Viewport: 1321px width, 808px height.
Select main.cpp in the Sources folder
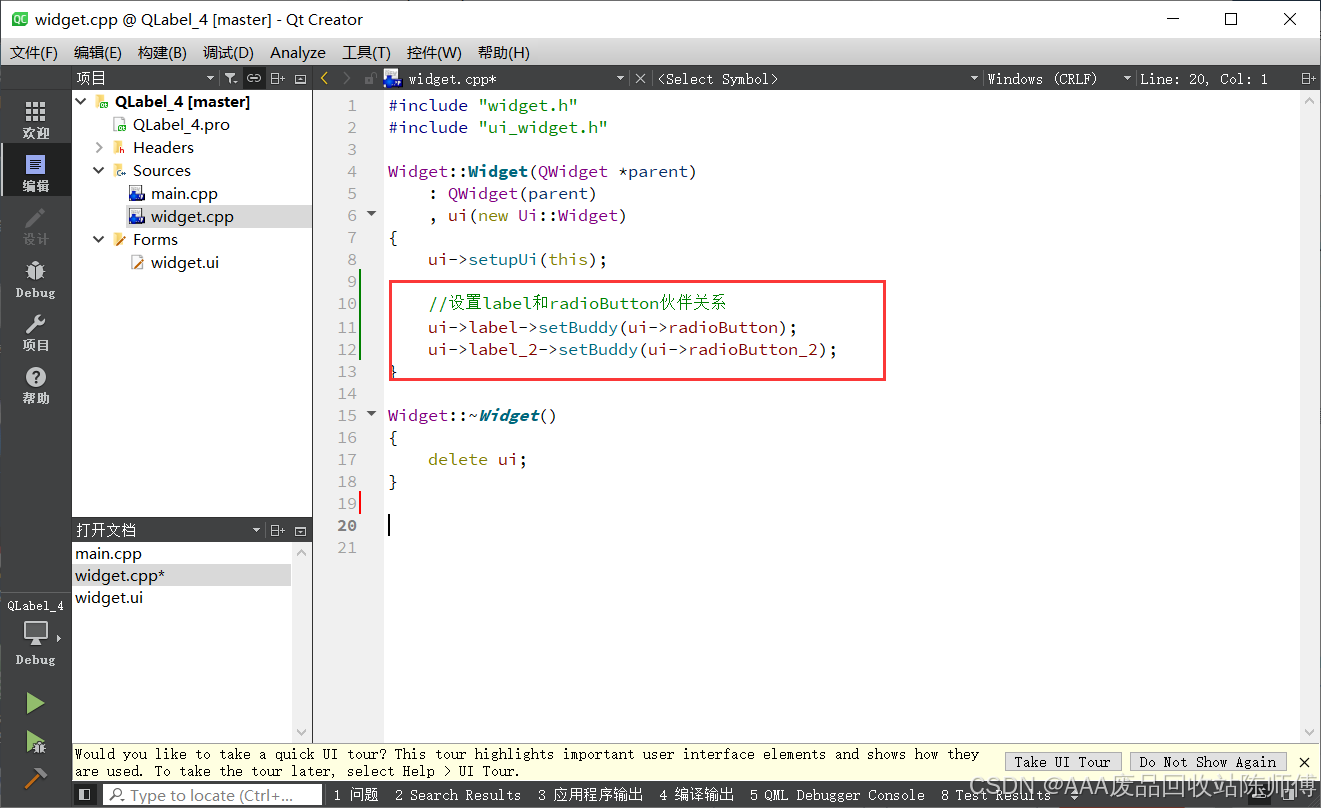point(184,194)
